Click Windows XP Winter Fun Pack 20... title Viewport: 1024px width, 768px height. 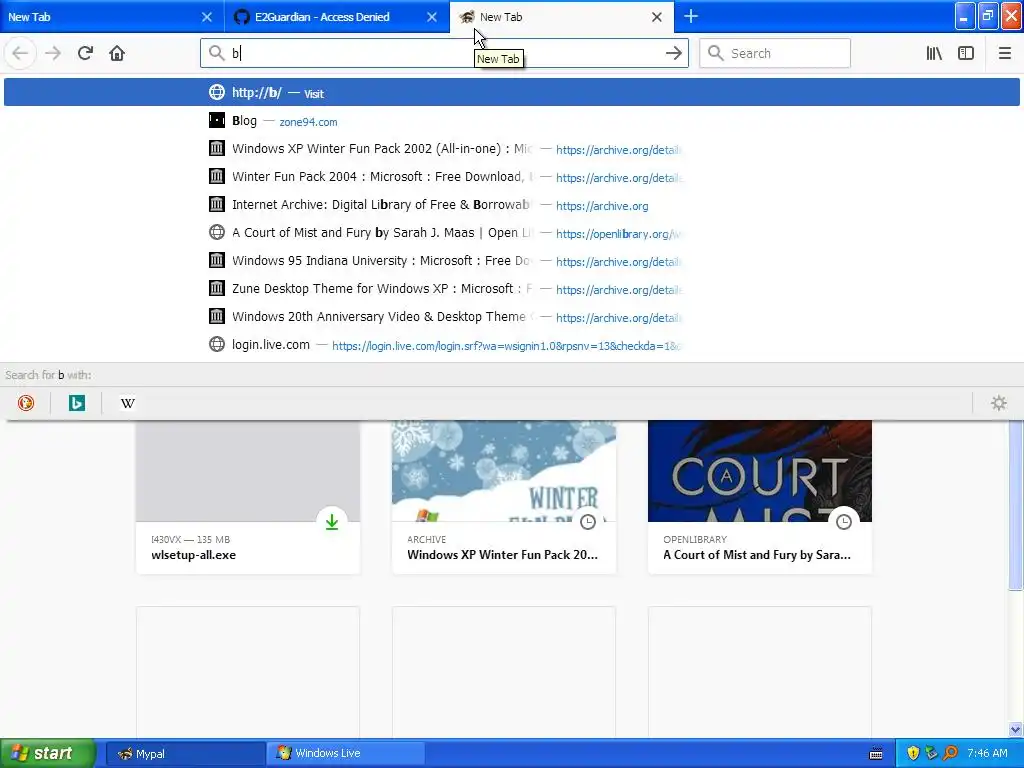[502, 555]
